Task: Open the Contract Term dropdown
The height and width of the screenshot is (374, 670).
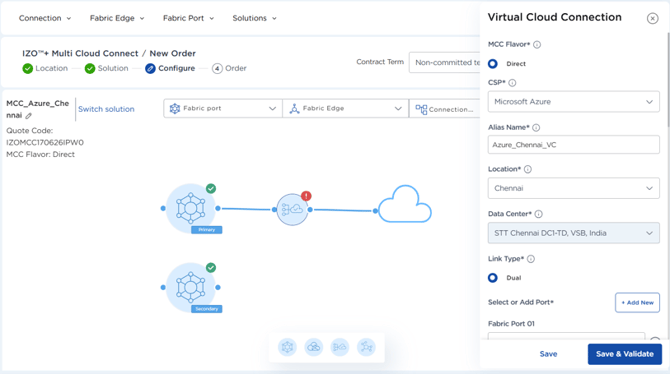Action: [x=444, y=62]
